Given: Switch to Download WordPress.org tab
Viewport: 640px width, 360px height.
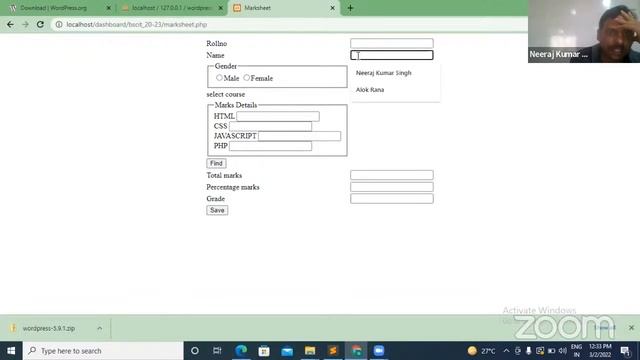Looking at the screenshot, I should [57, 8].
